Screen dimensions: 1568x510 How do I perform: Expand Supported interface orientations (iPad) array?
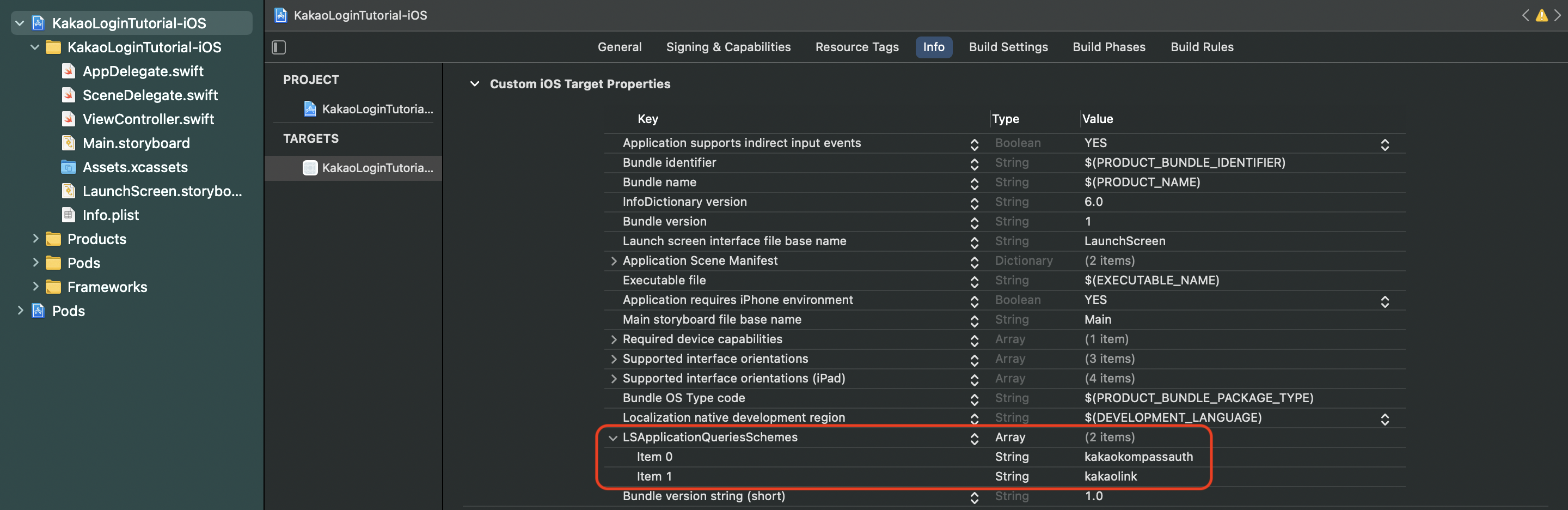pyautogui.click(x=614, y=378)
